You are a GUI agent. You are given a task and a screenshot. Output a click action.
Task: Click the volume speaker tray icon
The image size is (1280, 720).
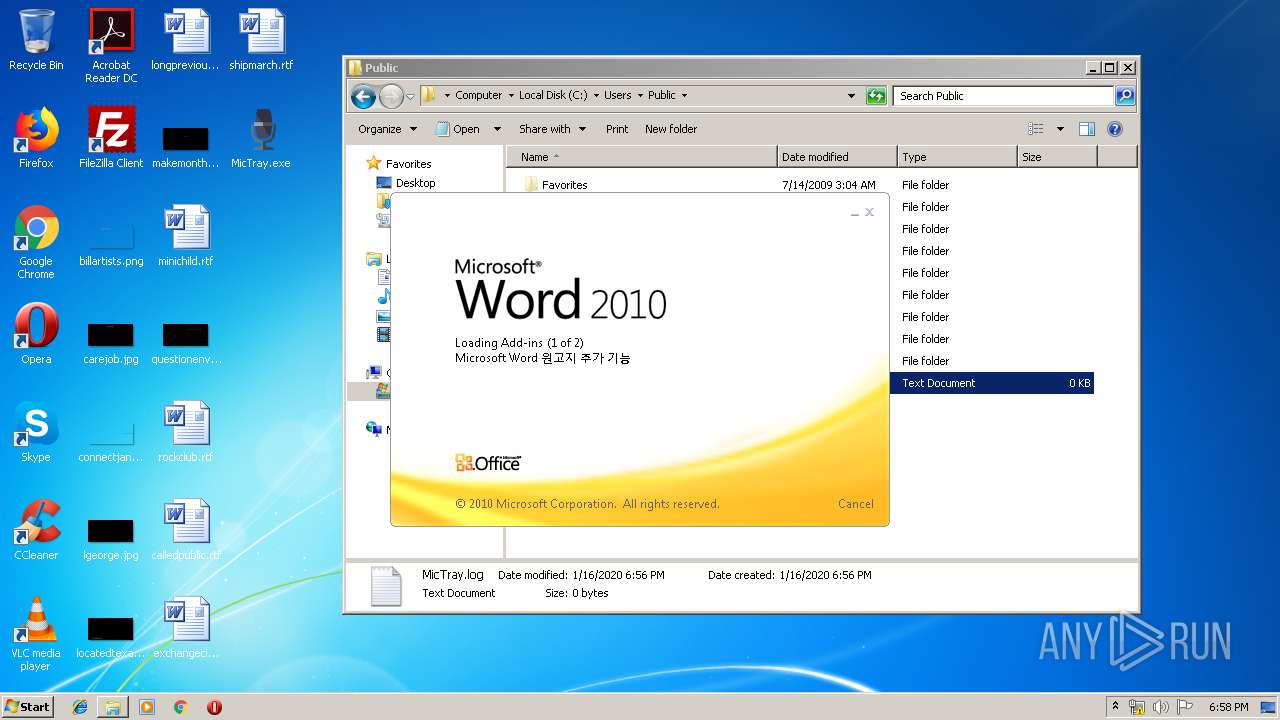click(1161, 707)
